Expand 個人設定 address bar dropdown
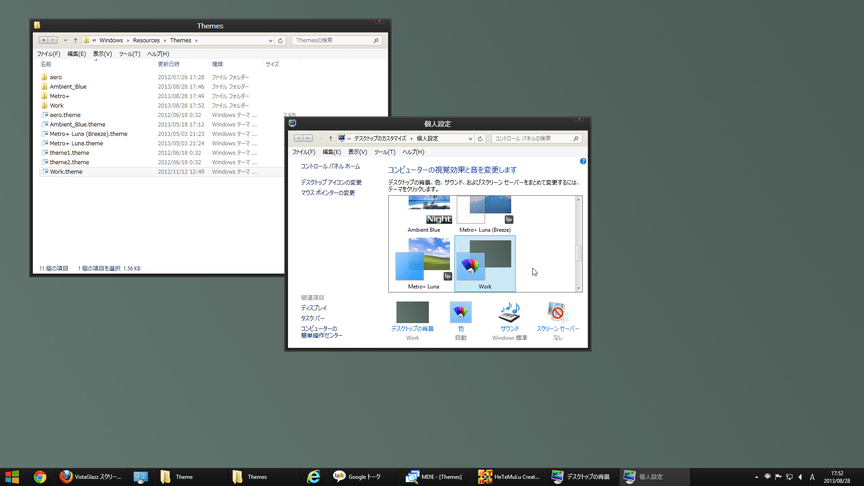The height and width of the screenshot is (486, 864). [470, 138]
